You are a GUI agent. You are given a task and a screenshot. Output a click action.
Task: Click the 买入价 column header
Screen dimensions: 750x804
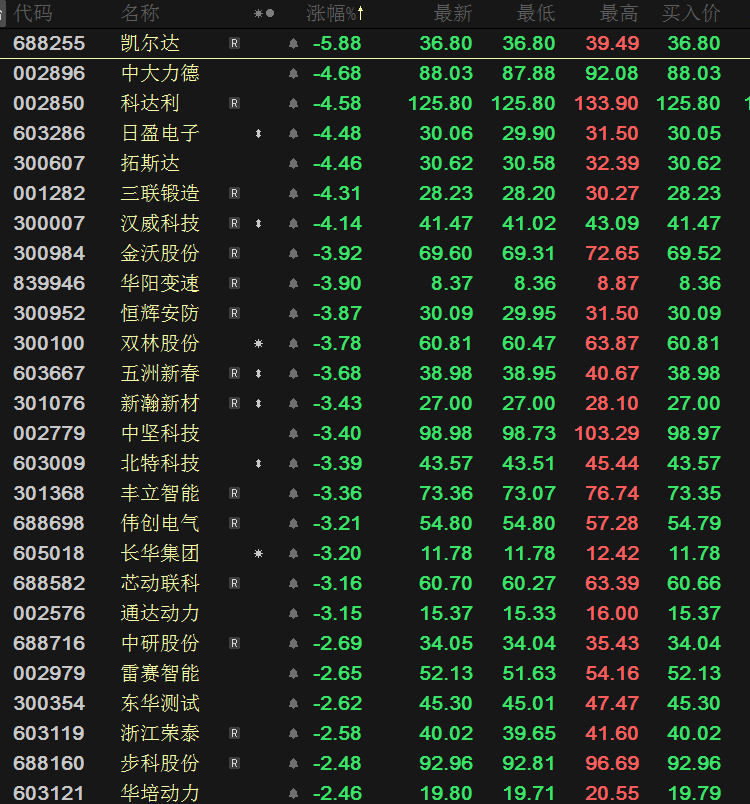click(691, 13)
